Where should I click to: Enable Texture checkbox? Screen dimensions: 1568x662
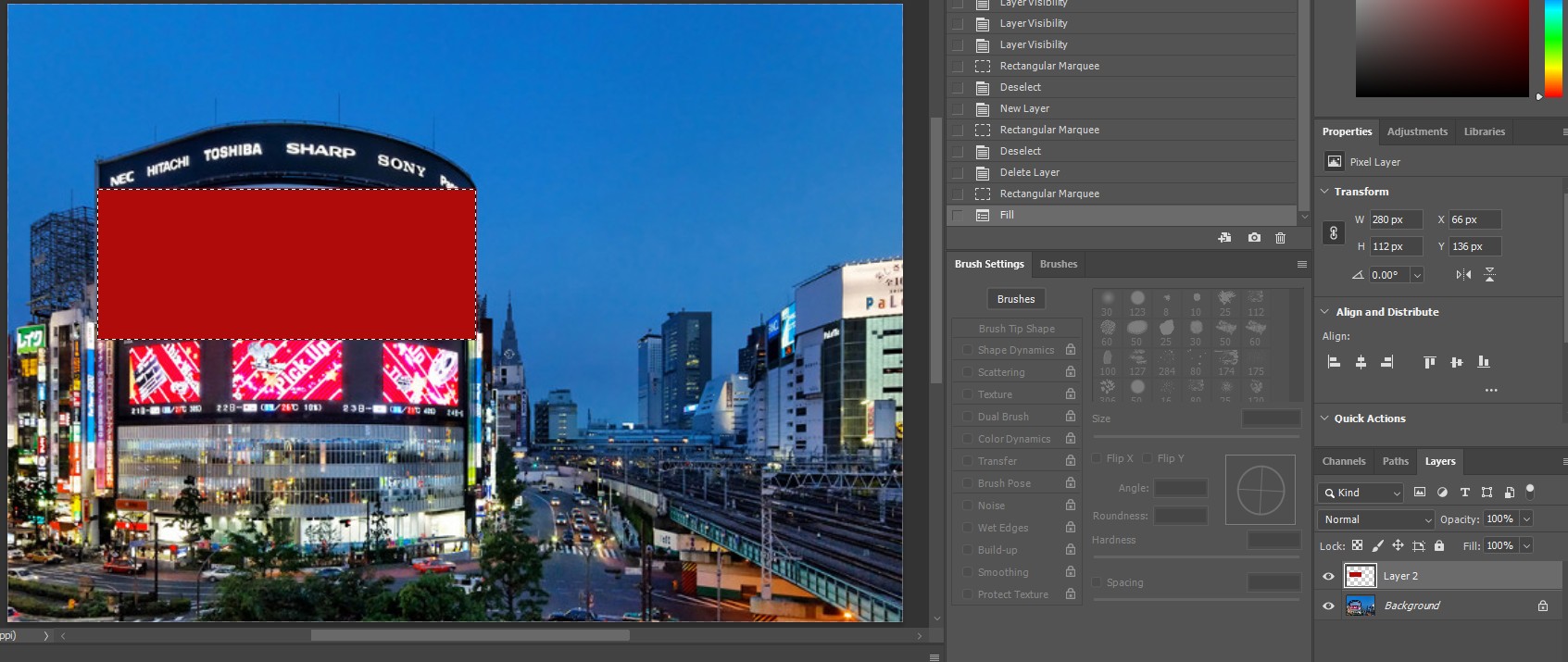pyautogui.click(x=967, y=394)
